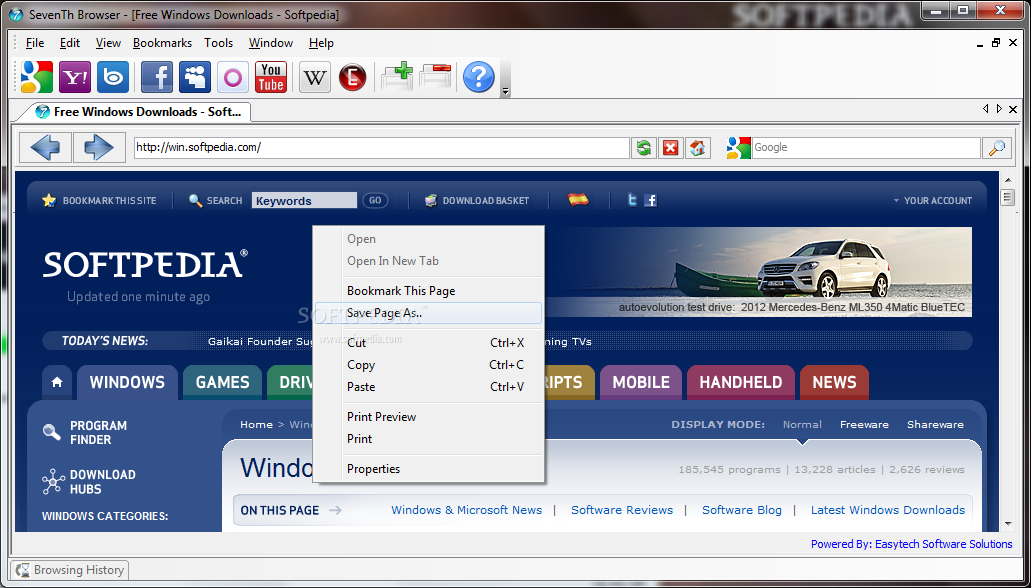Select Copy in the context menu
The image size is (1031, 588).
click(x=428, y=365)
